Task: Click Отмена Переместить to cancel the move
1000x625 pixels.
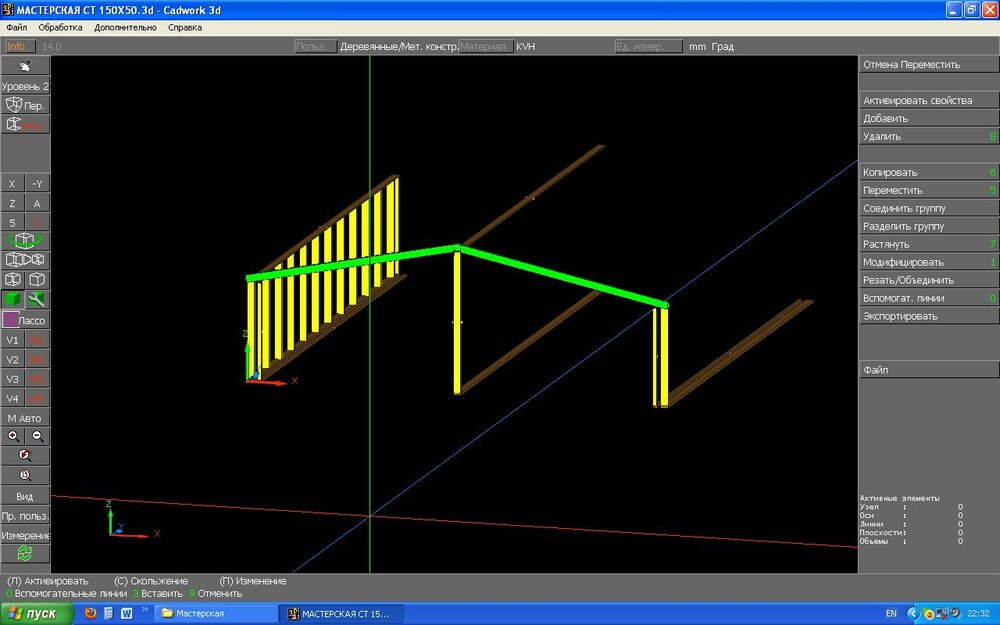Action: (928, 64)
